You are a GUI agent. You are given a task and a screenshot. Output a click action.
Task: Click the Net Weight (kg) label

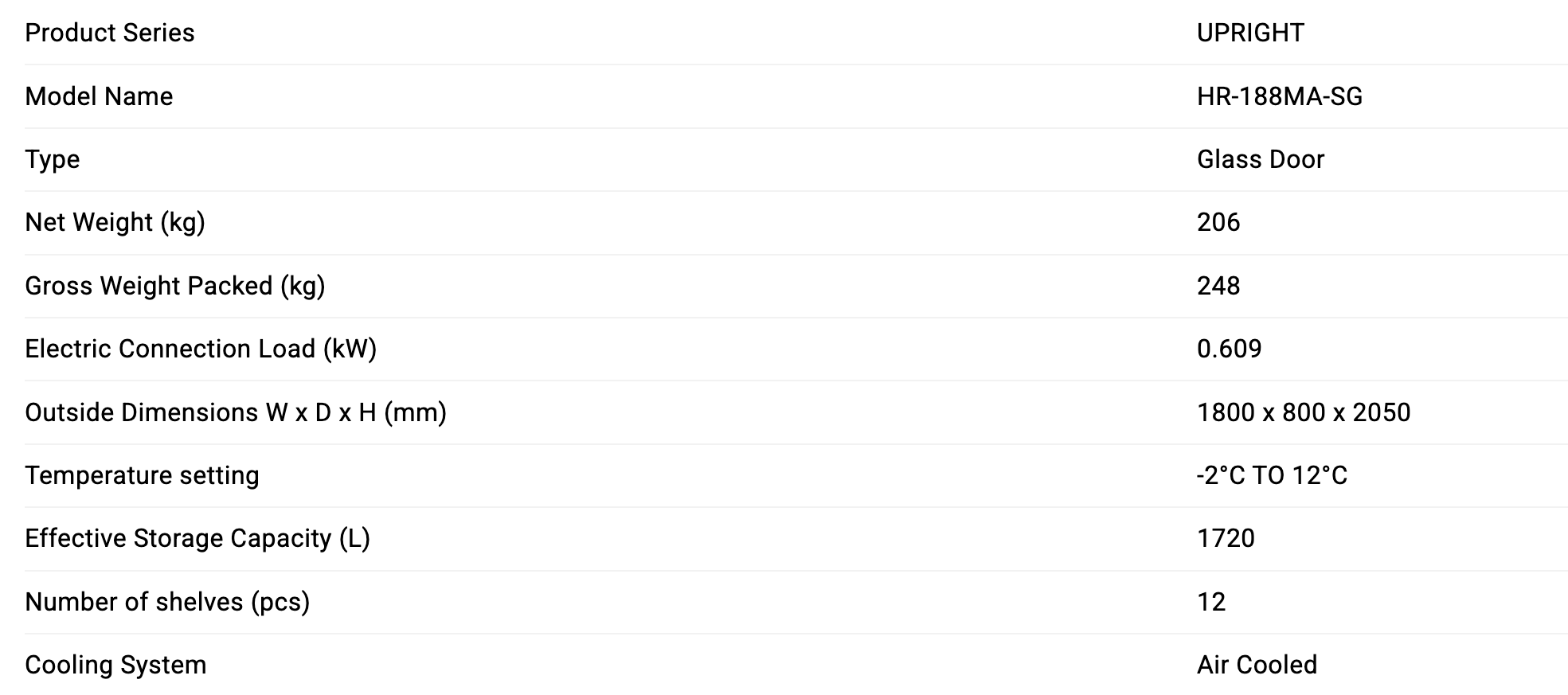[115, 222]
